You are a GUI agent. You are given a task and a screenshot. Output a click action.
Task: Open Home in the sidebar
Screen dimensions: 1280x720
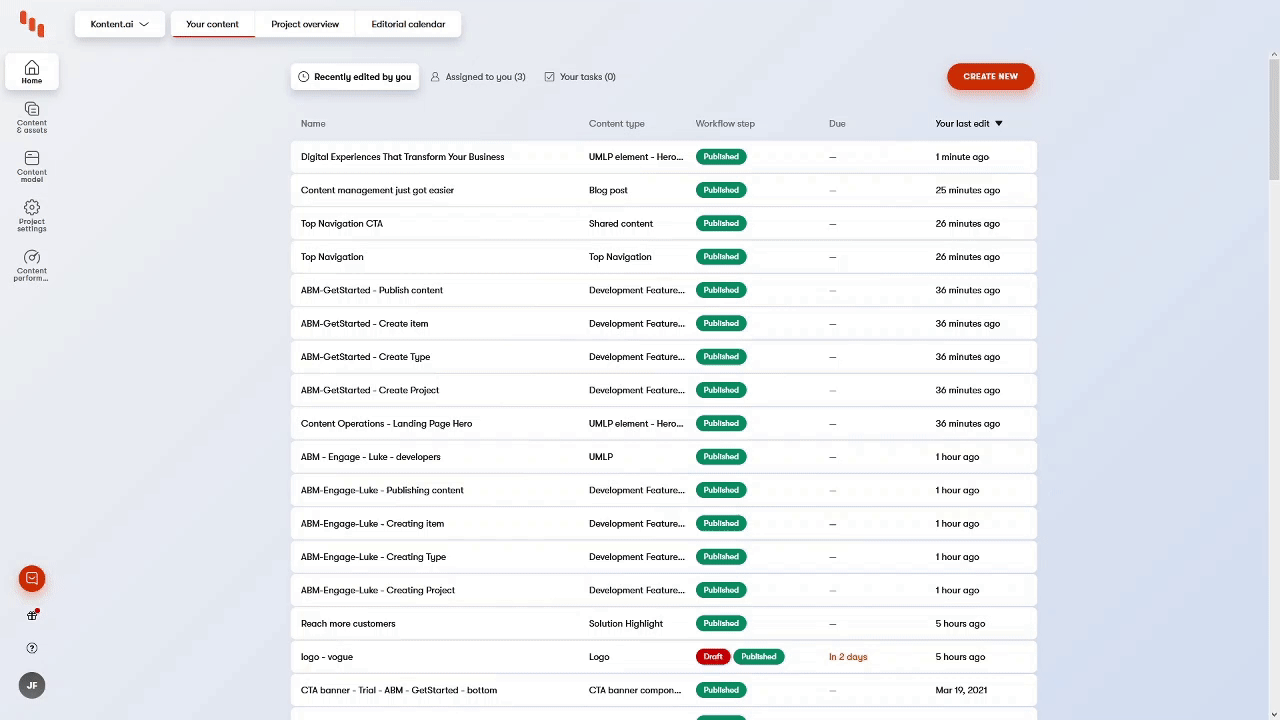[x=32, y=72]
